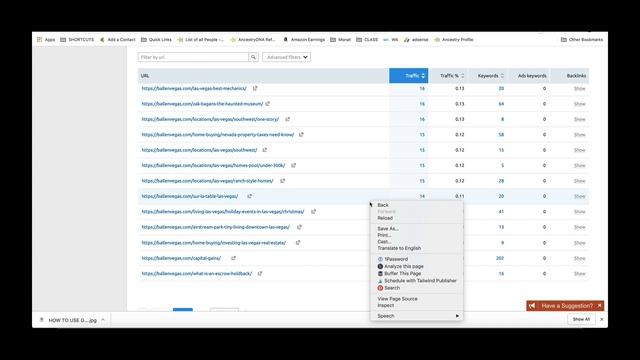Click in the Filter by url field
Viewport: 640px width, 360px height.
(x=193, y=57)
